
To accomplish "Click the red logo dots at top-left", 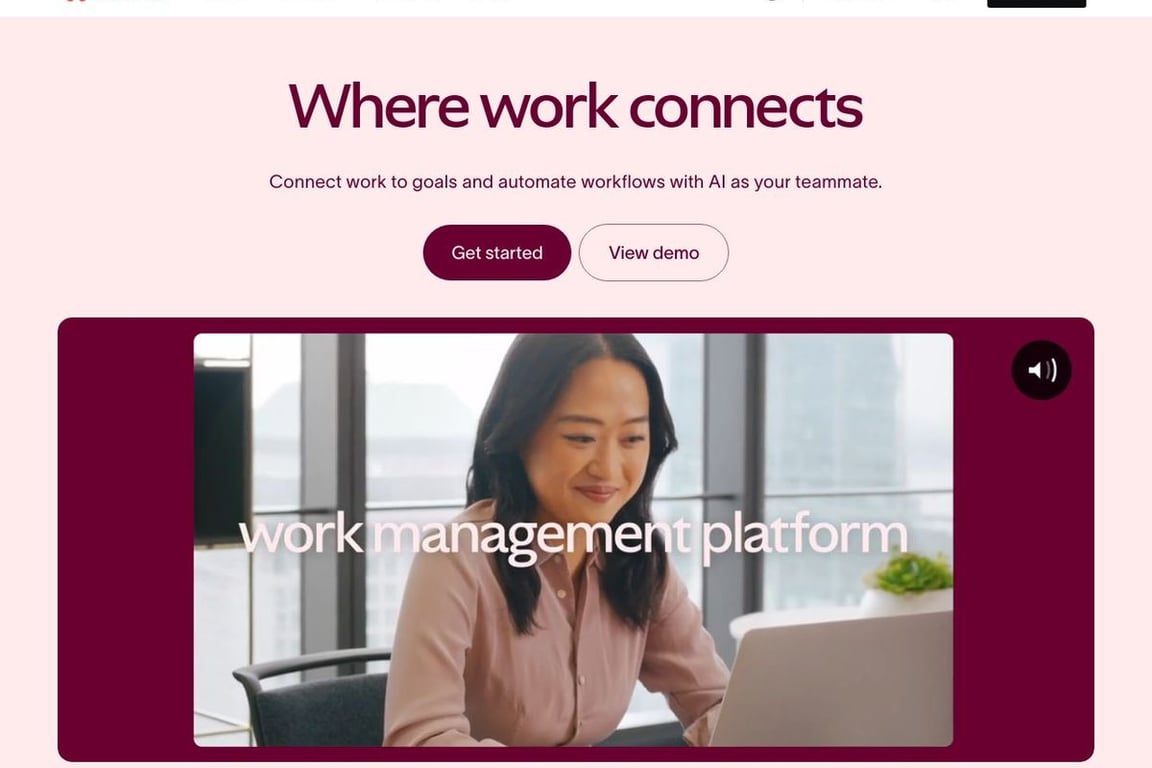I will pyautogui.click(x=71, y=1).
